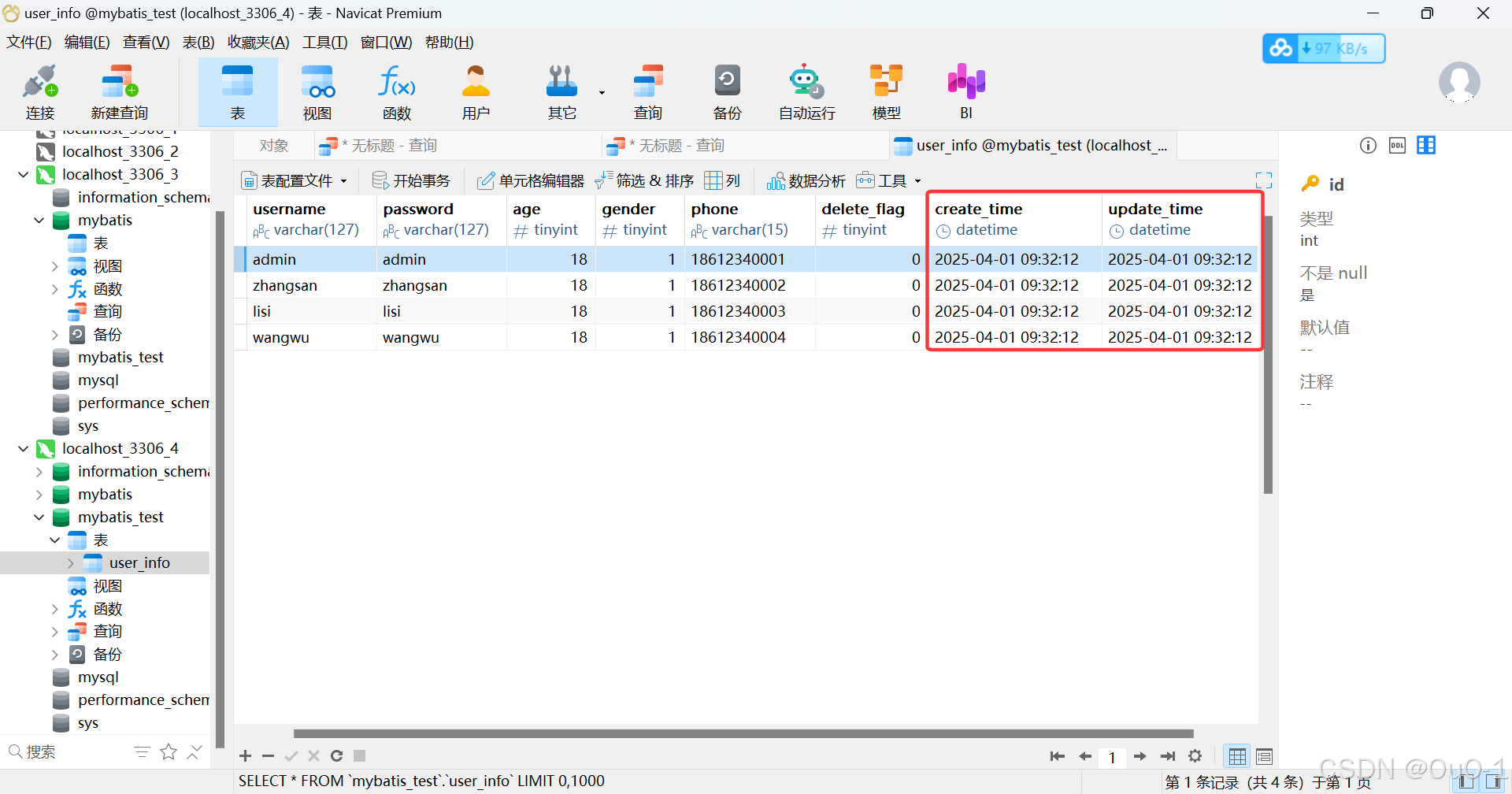
Task: Toggle full screen table view
Action: click(1264, 181)
